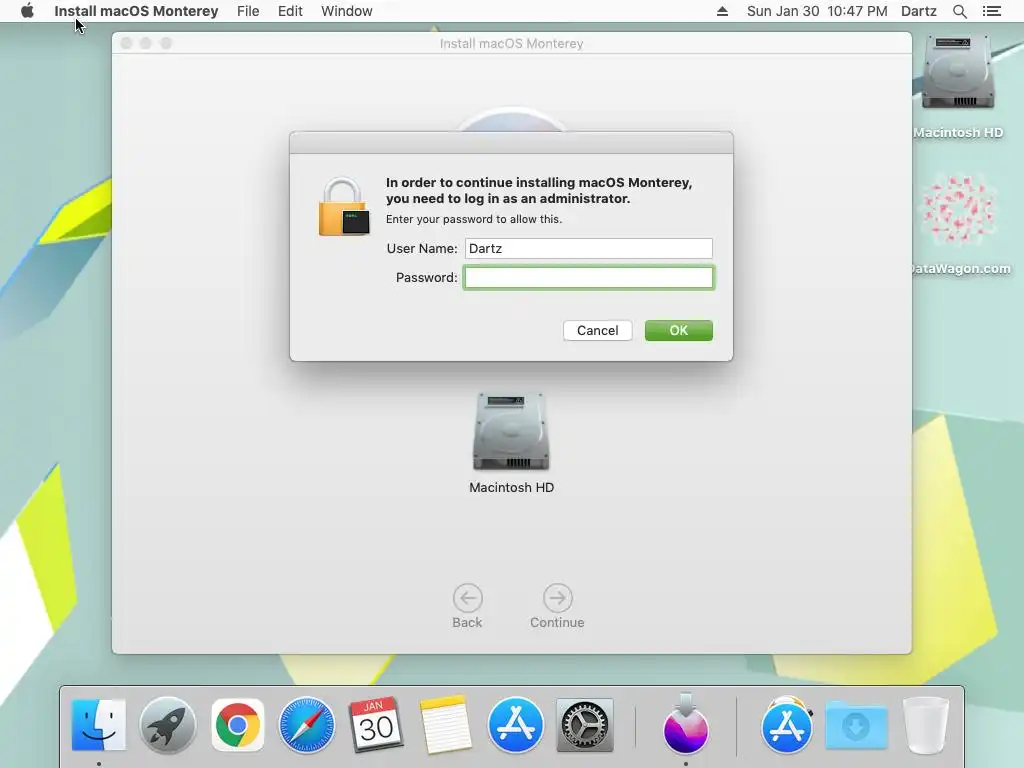Open the App Store next to Notes
Image resolution: width=1024 pixels, height=768 pixels.
515,725
